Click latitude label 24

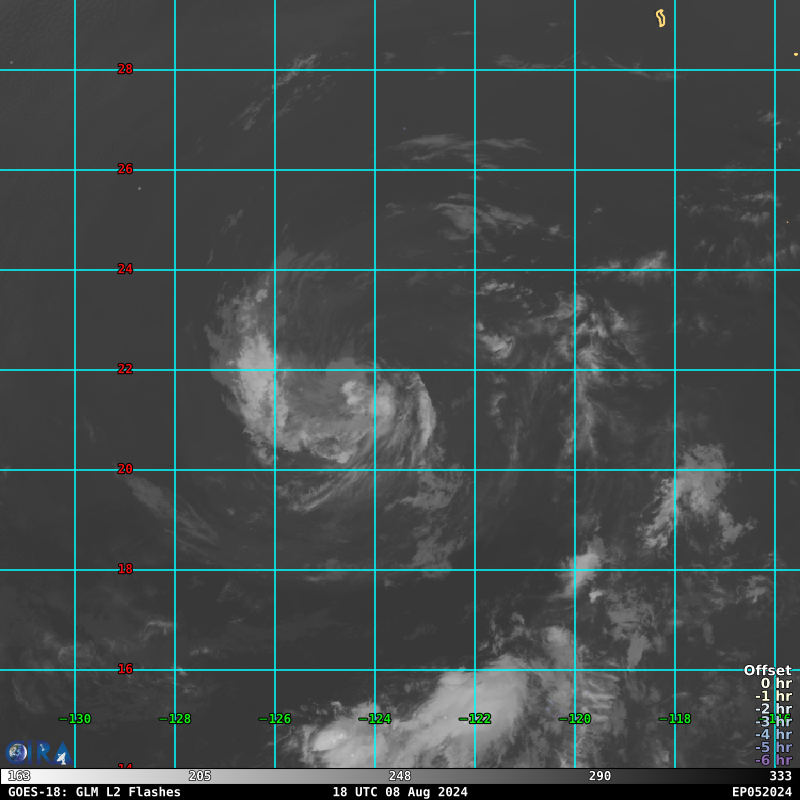[125, 269]
